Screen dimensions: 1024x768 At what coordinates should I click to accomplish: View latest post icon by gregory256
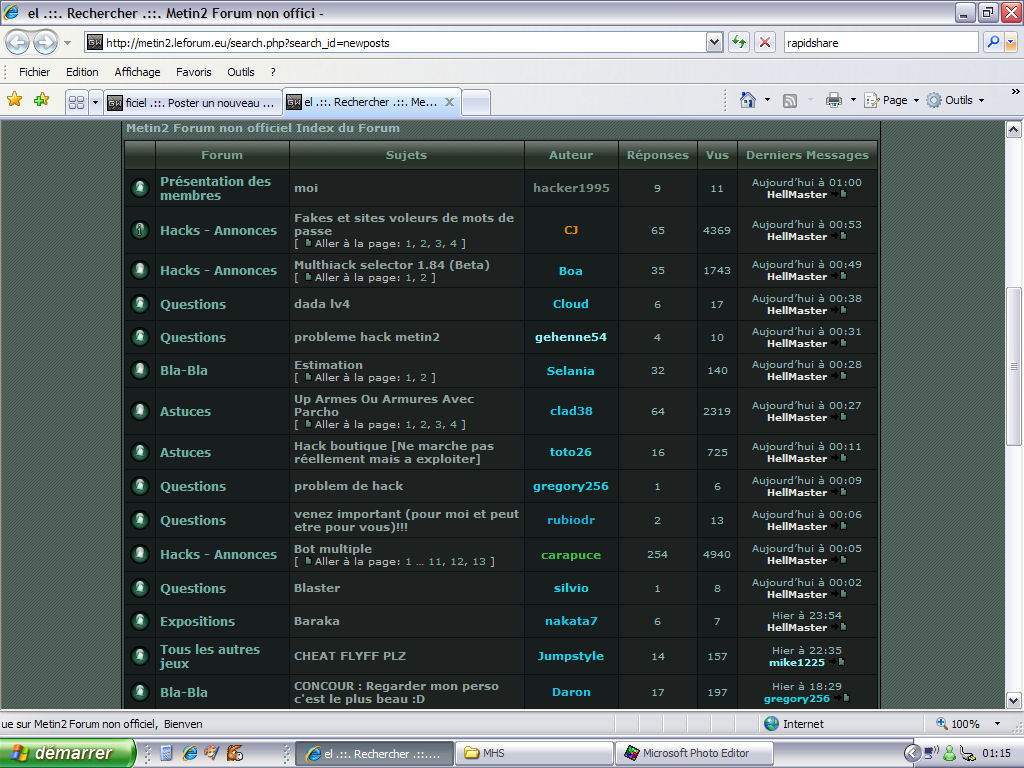click(x=841, y=698)
